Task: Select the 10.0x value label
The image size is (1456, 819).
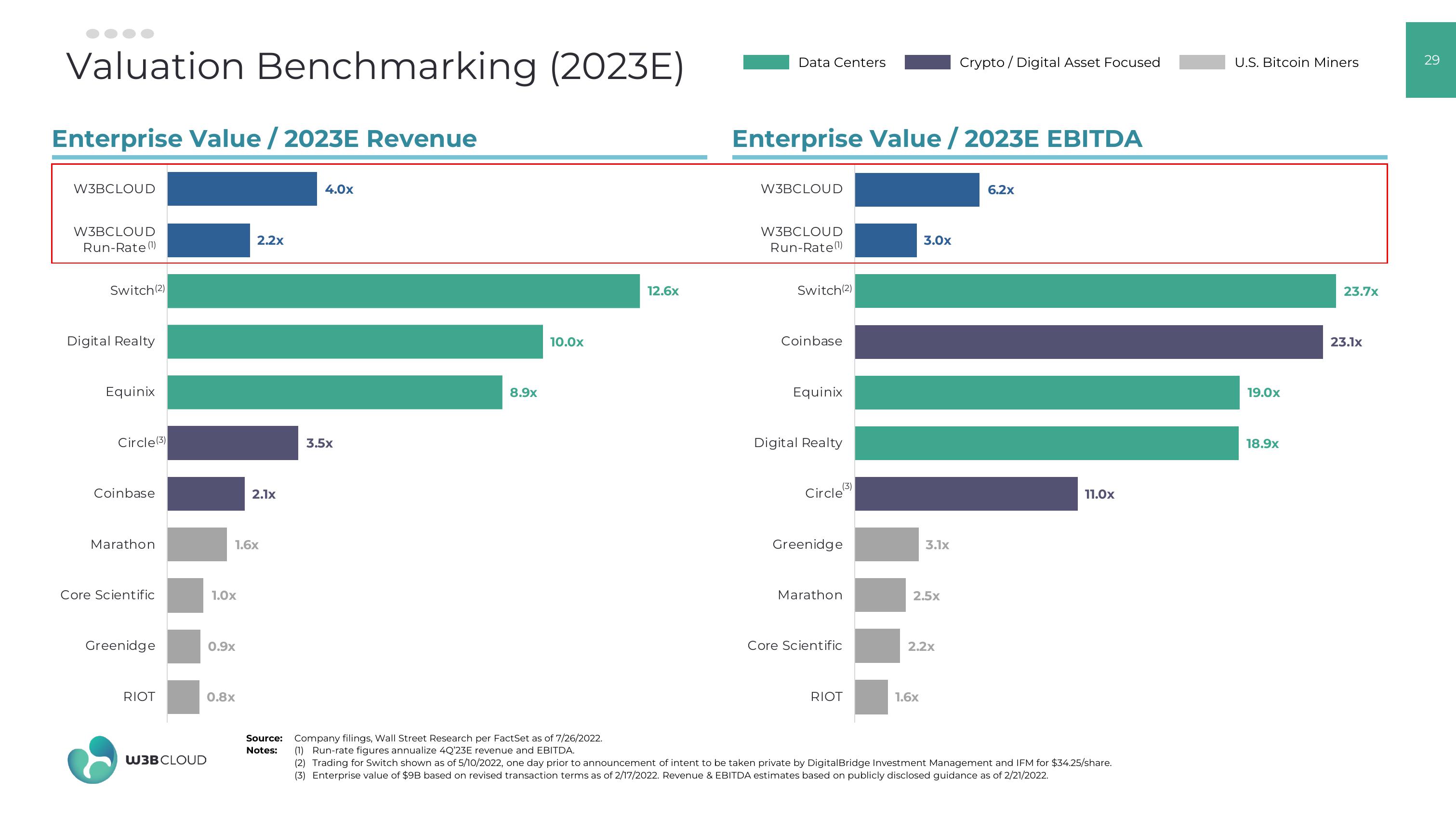Action: pos(566,342)
